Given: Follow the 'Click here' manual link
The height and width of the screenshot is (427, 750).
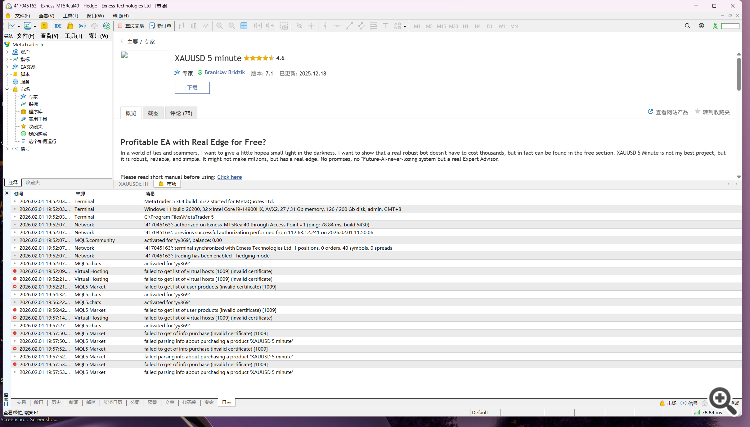Looking at the screenshot, I should pyautogui.click(x=230, y=177).
